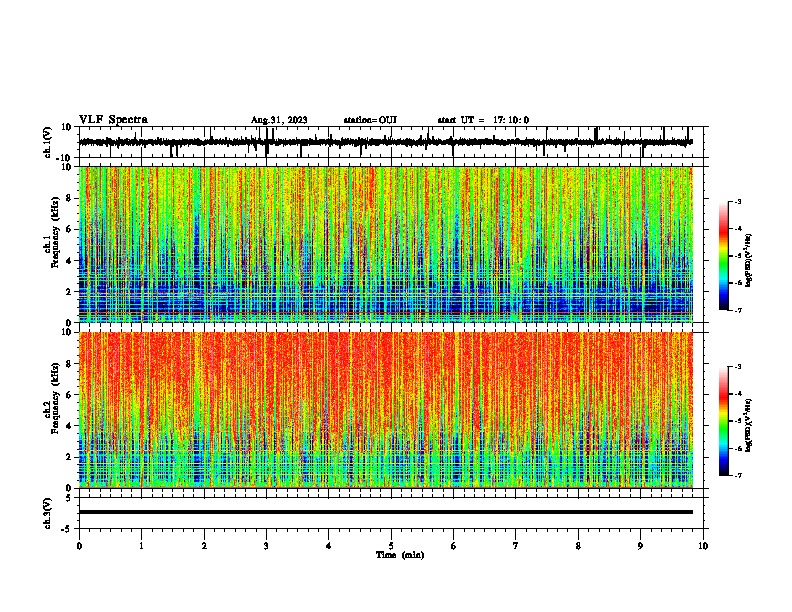Click the "-7" label on ch.2 color bar
The image size is (792, 612).
(738, 475)
